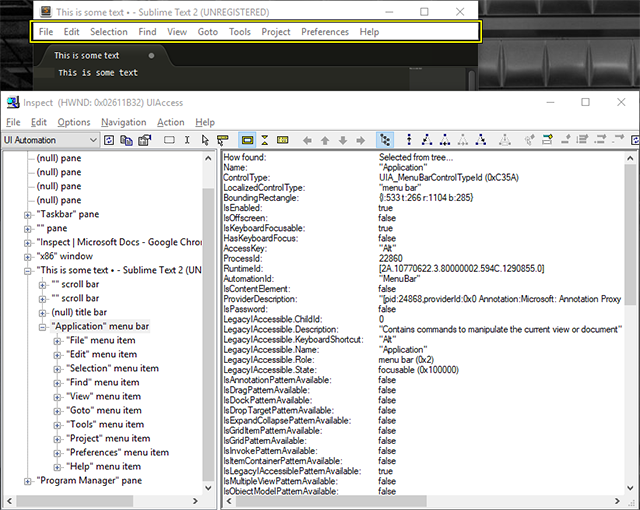Viewport: 640px width, 510px height.
Task: Collapse the "Application" menu bar node
Action: [42, 327]
